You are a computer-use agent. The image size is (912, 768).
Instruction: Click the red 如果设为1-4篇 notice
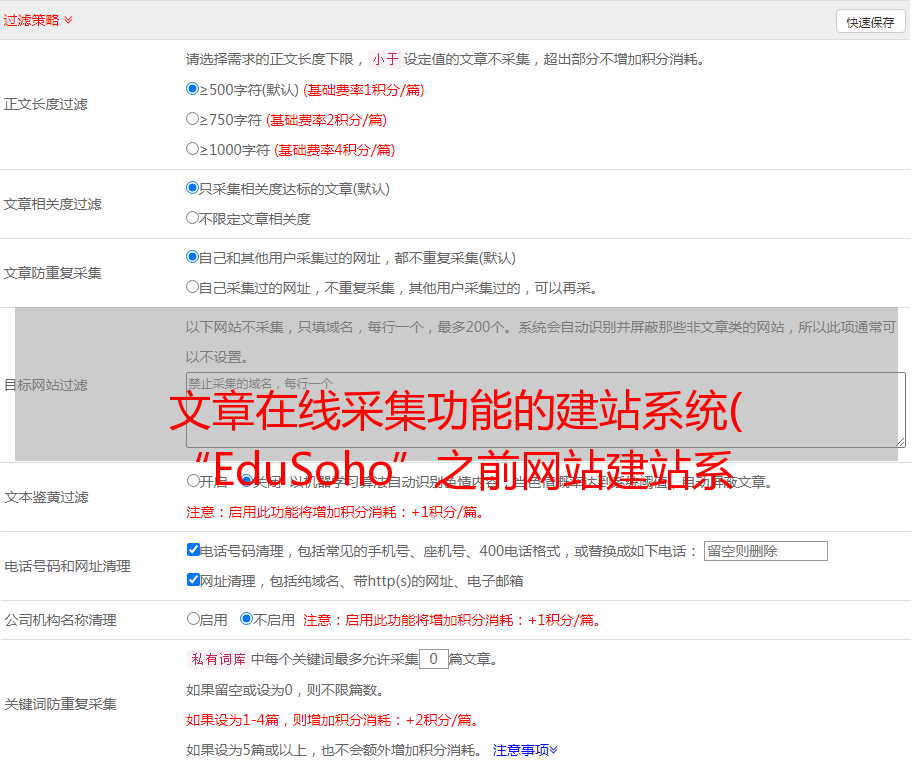click(x=333, y=720)
